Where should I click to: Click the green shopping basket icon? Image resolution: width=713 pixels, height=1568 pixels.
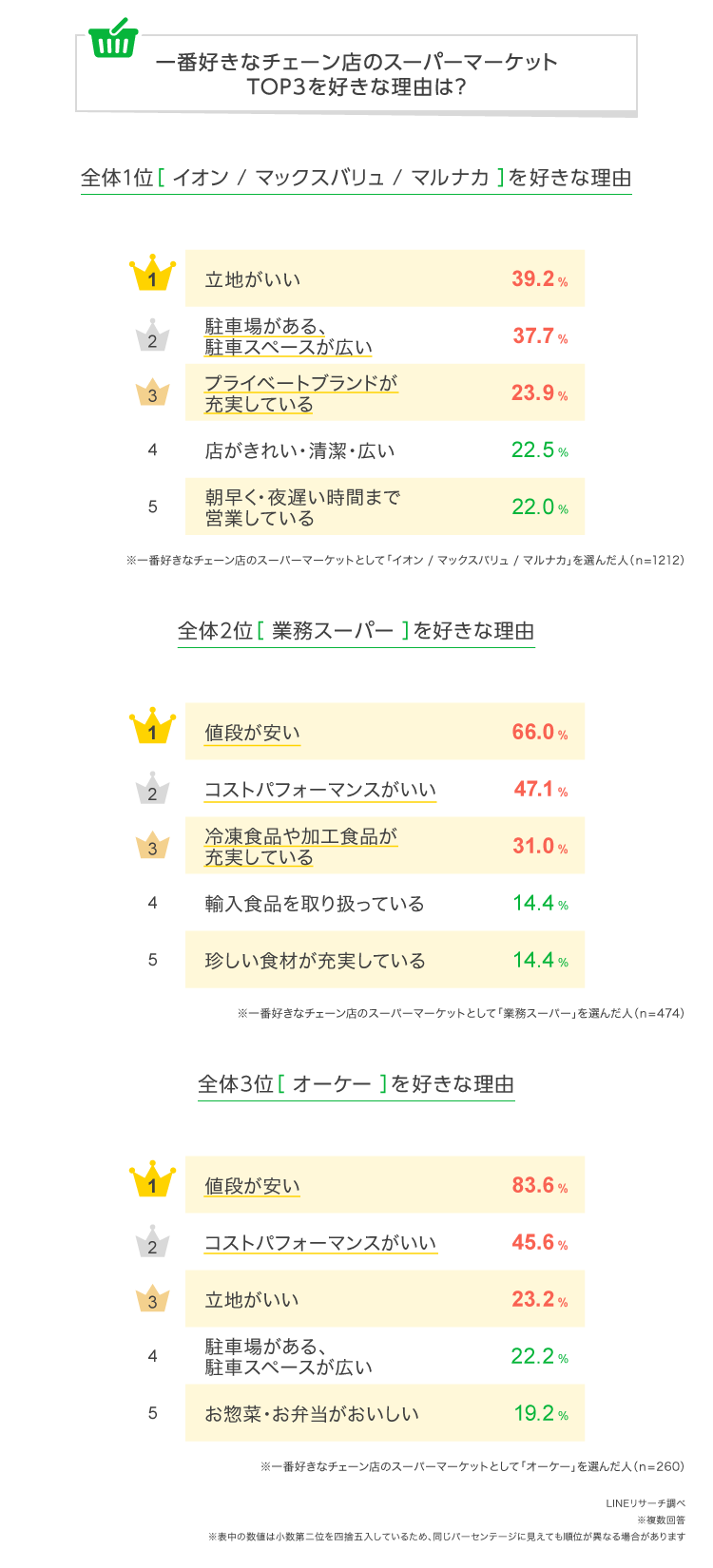point(113,38)
